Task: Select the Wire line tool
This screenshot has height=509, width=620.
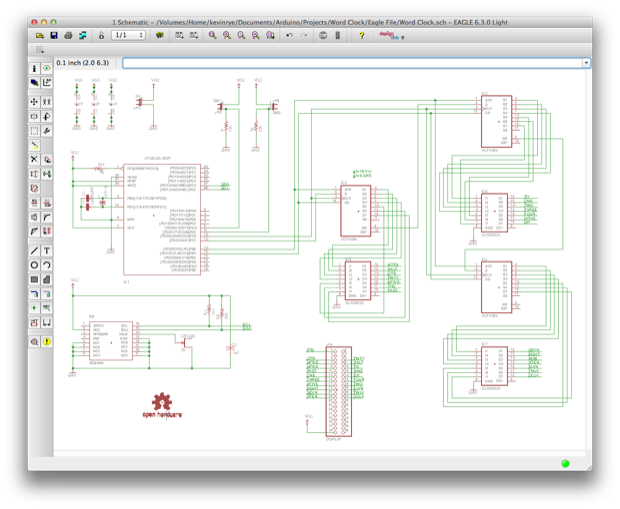Action: point(34,251)
